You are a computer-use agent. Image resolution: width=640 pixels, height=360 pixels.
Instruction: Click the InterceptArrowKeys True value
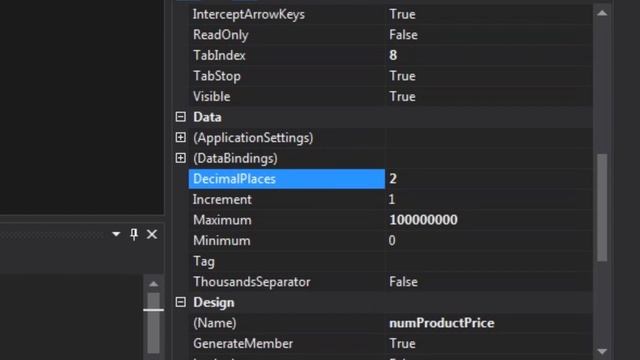tap(402, 14)
